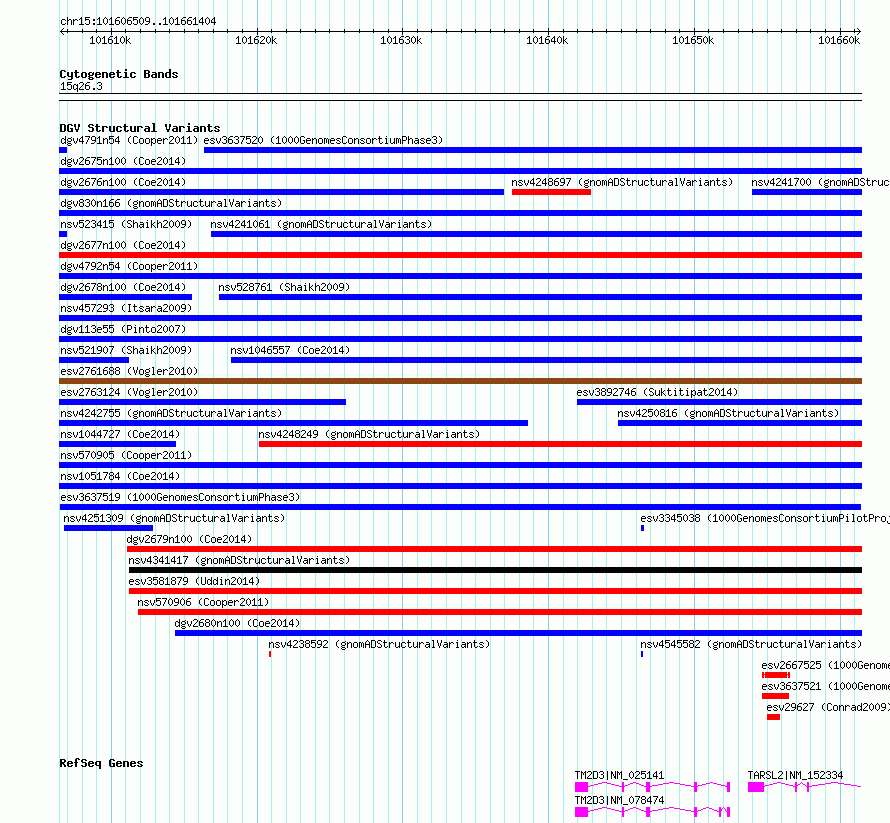890x823 pixels.
Task: Open TM2D3|NM_025141 gene label
Action: click(619, 775)
